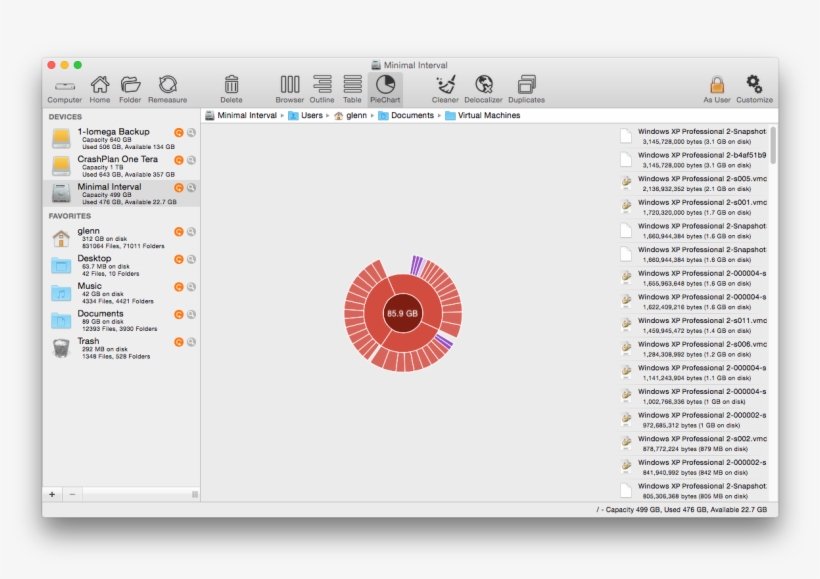Select Desktop favorite

[x=121, y=266]
